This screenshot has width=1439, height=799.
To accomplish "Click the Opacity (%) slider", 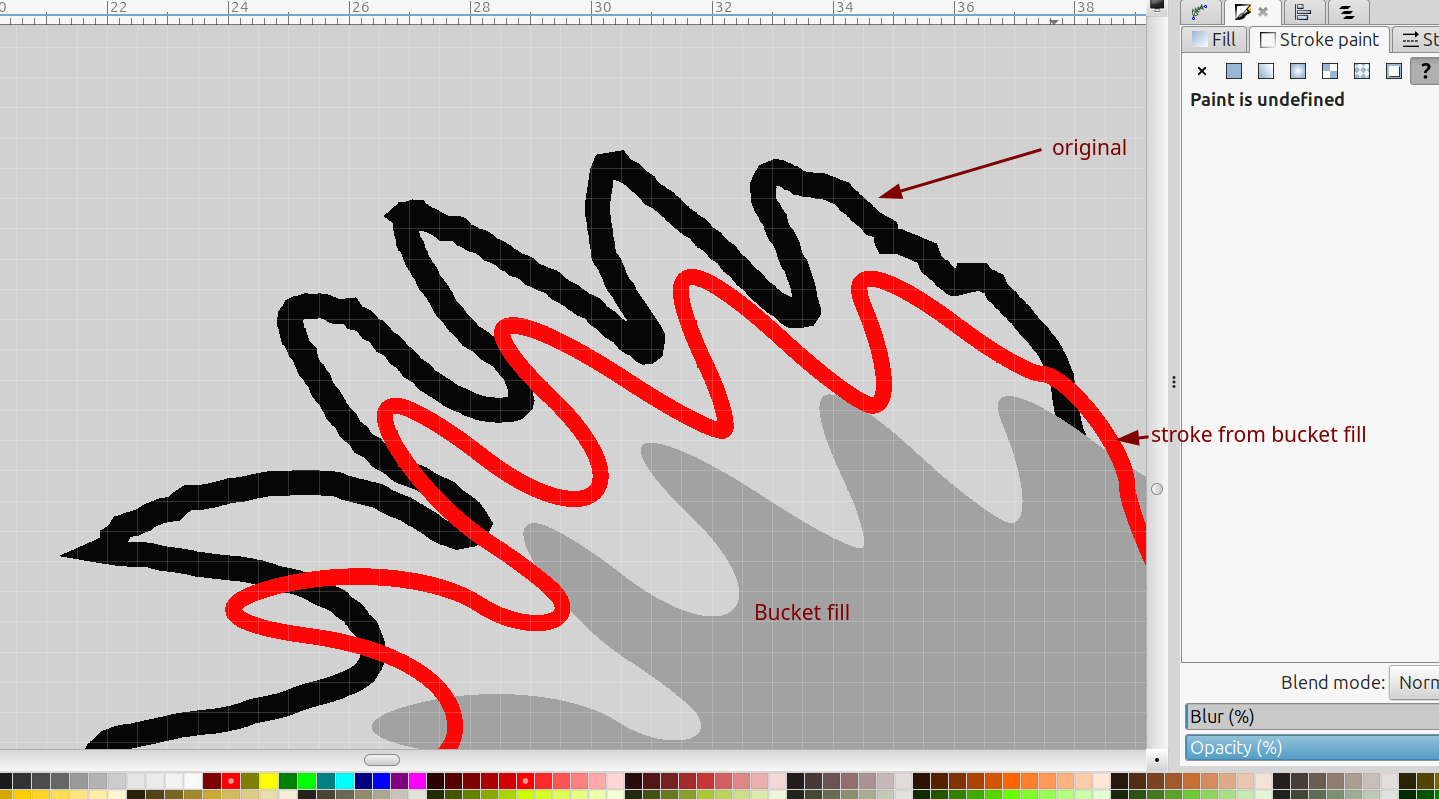I will (1312, 748).
